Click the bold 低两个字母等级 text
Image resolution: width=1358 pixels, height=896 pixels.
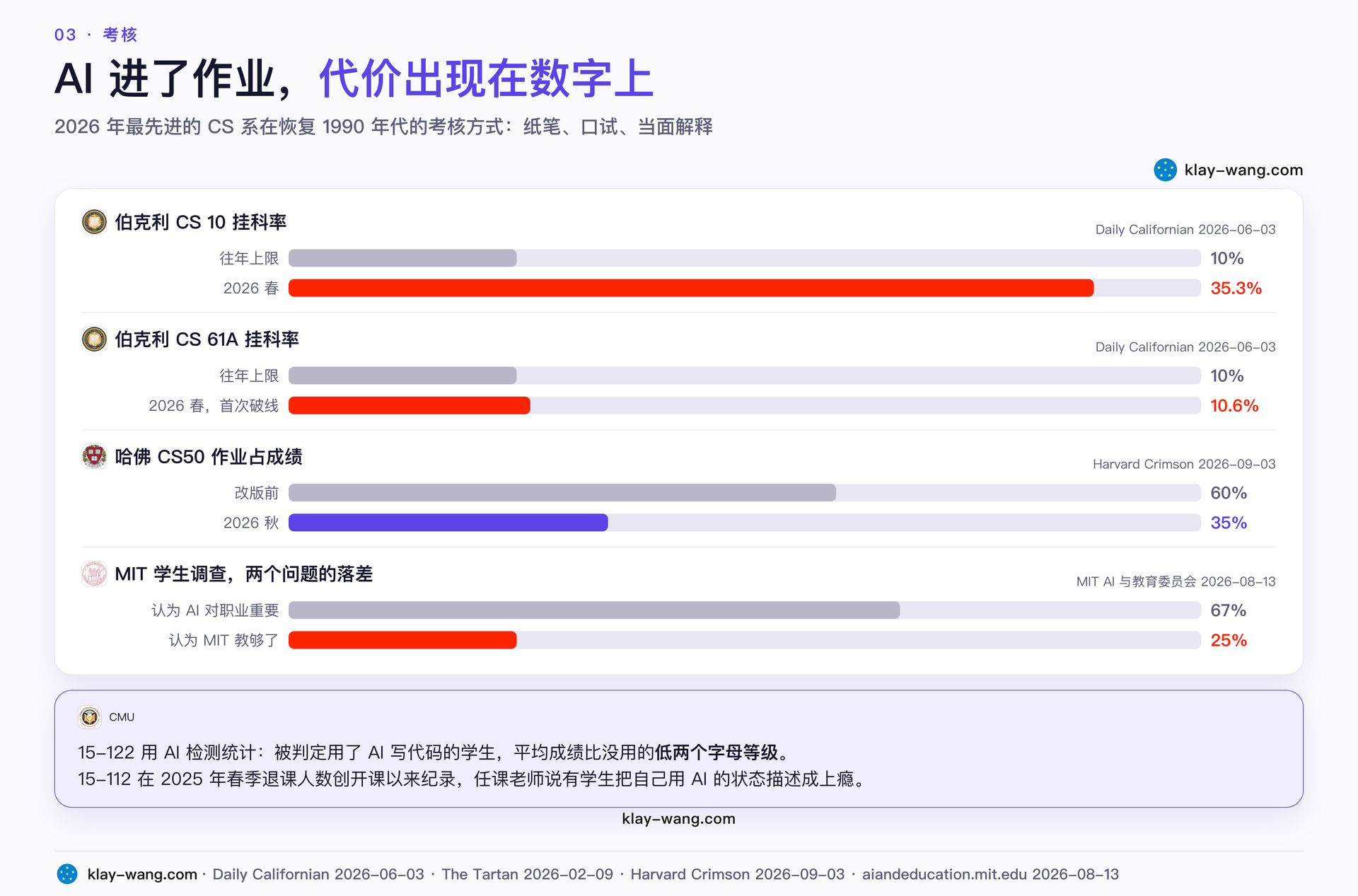point(716,752)
